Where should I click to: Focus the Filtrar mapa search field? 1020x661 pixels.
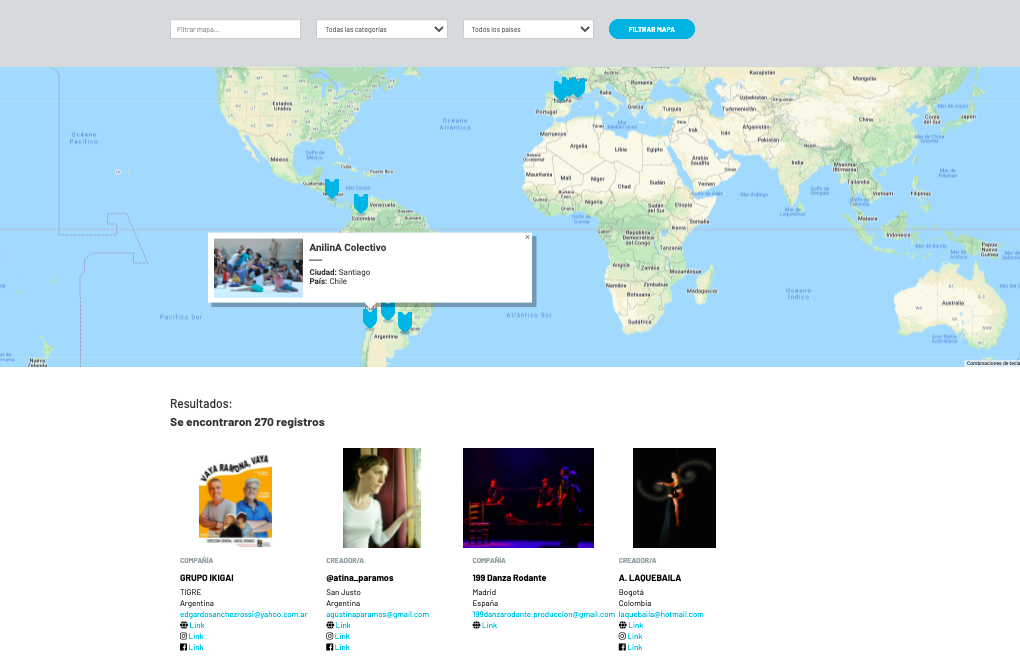(x=235, y=29)
